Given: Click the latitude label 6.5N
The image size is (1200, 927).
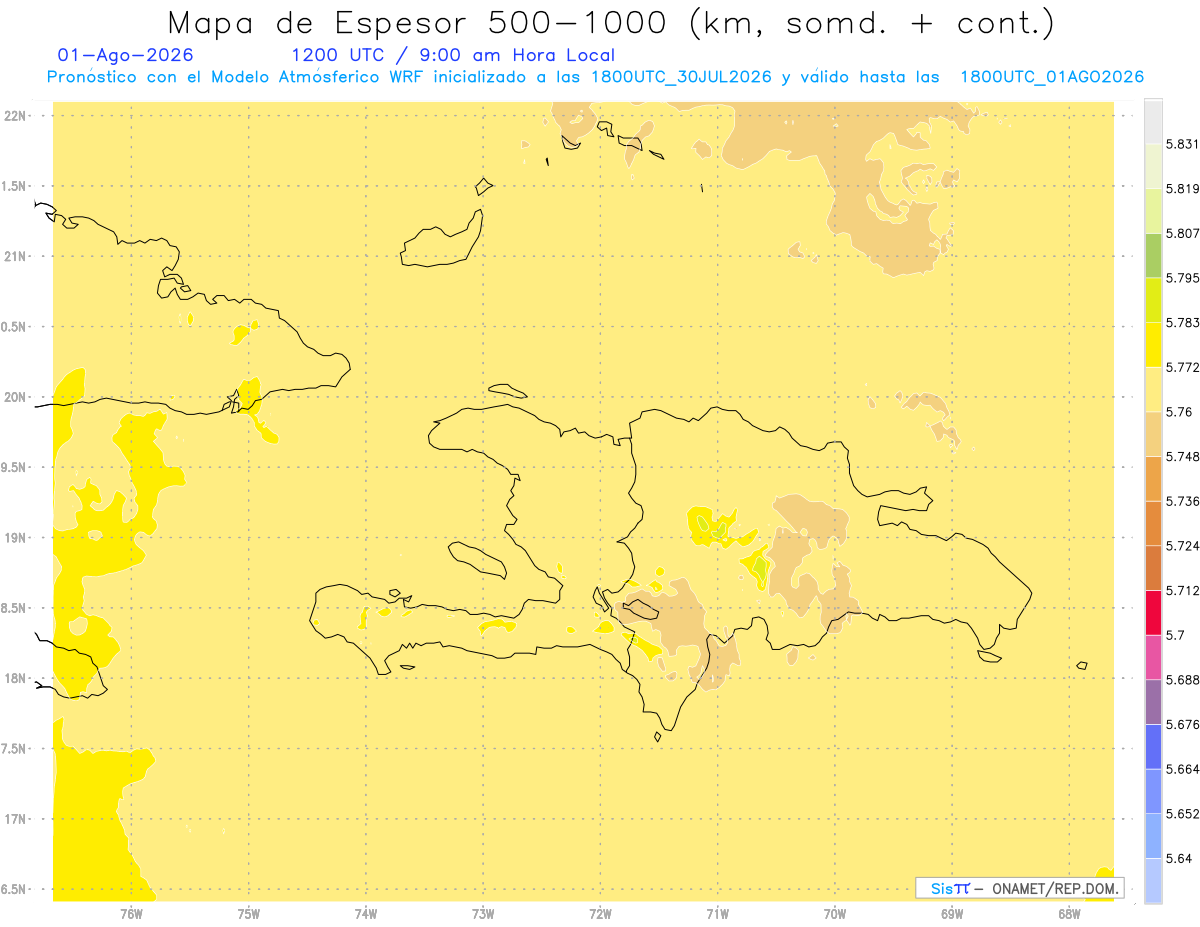Looking at the screenshot, I should coord(15,890).
